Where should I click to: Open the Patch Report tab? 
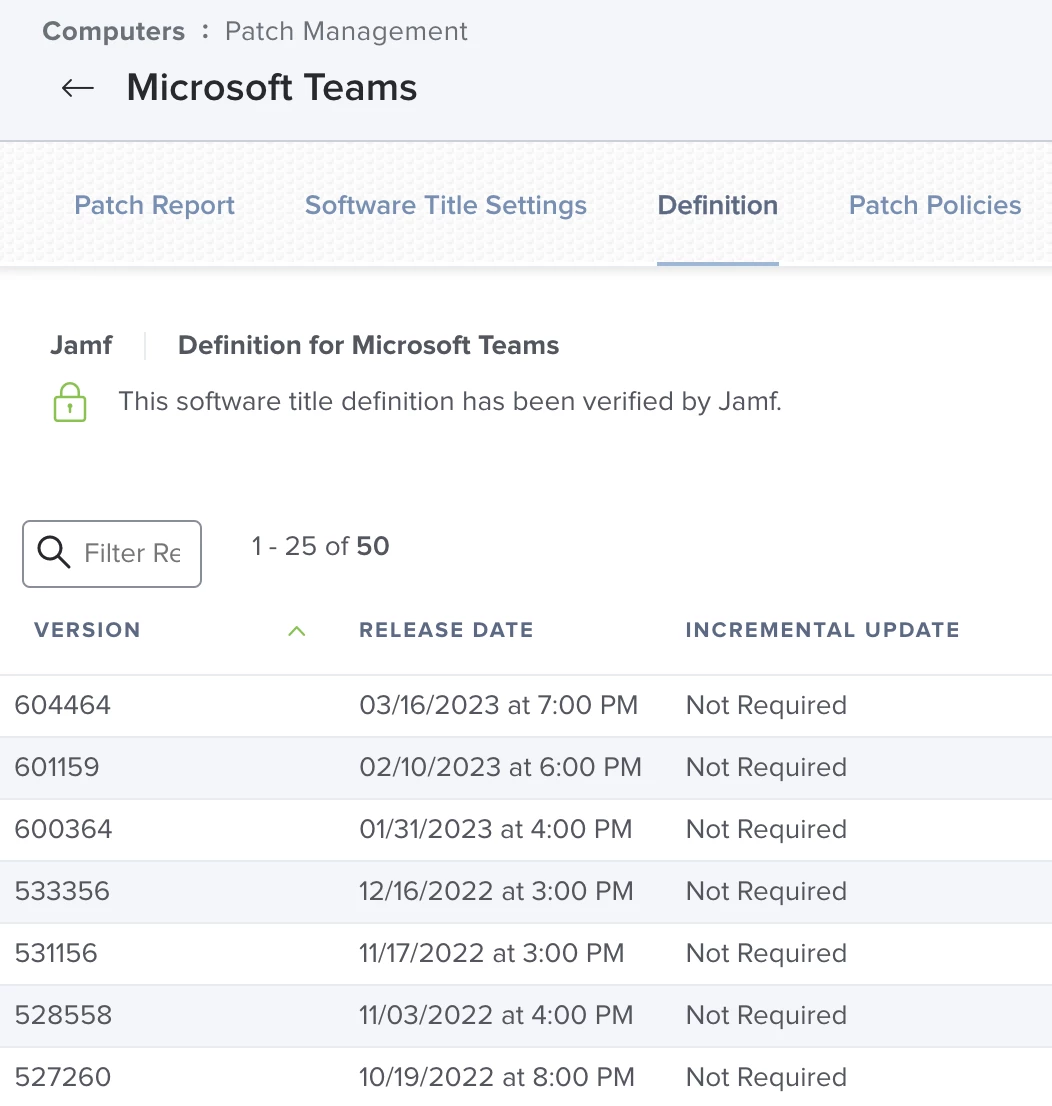pos(155,205)
